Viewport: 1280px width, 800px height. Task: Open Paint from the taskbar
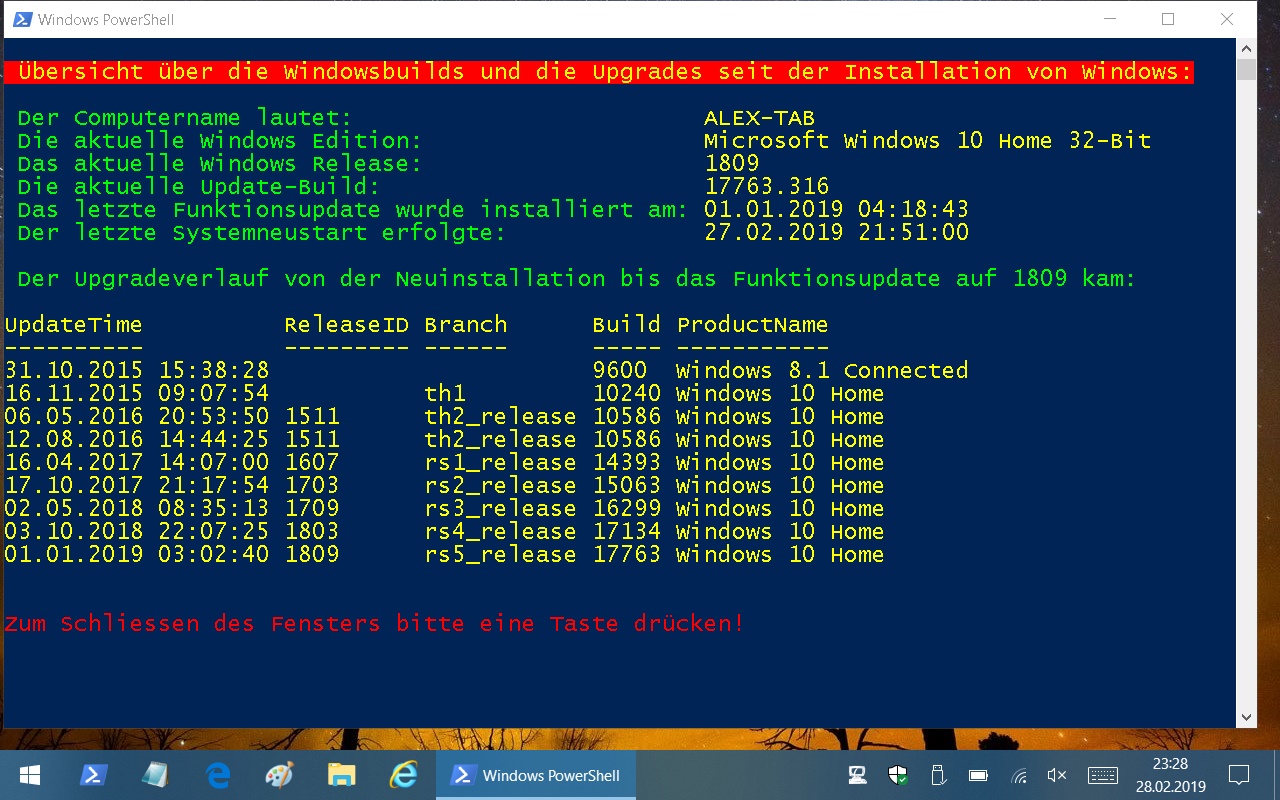coord(279,775)
